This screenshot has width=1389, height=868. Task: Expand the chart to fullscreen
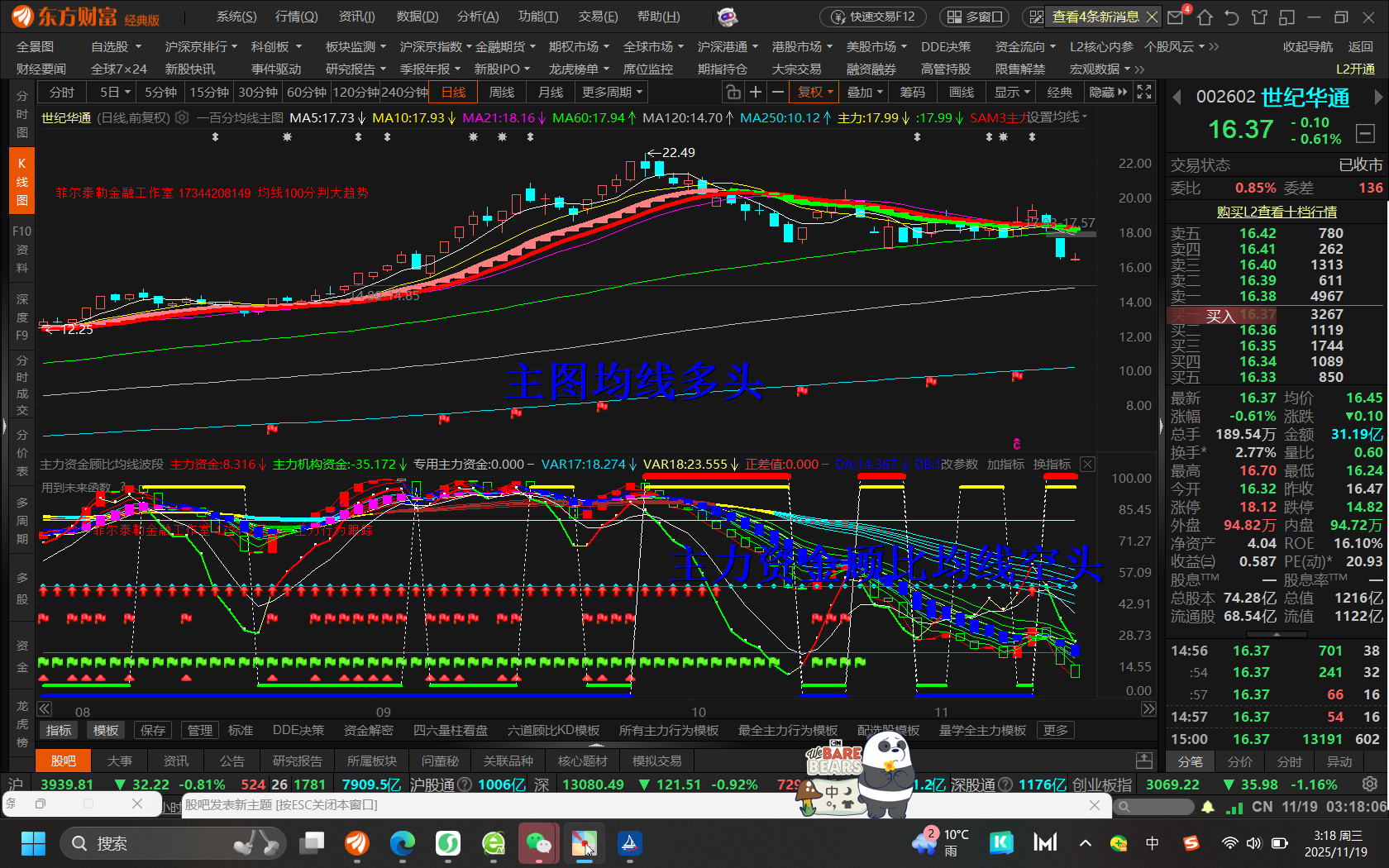tap(1144, 93)
